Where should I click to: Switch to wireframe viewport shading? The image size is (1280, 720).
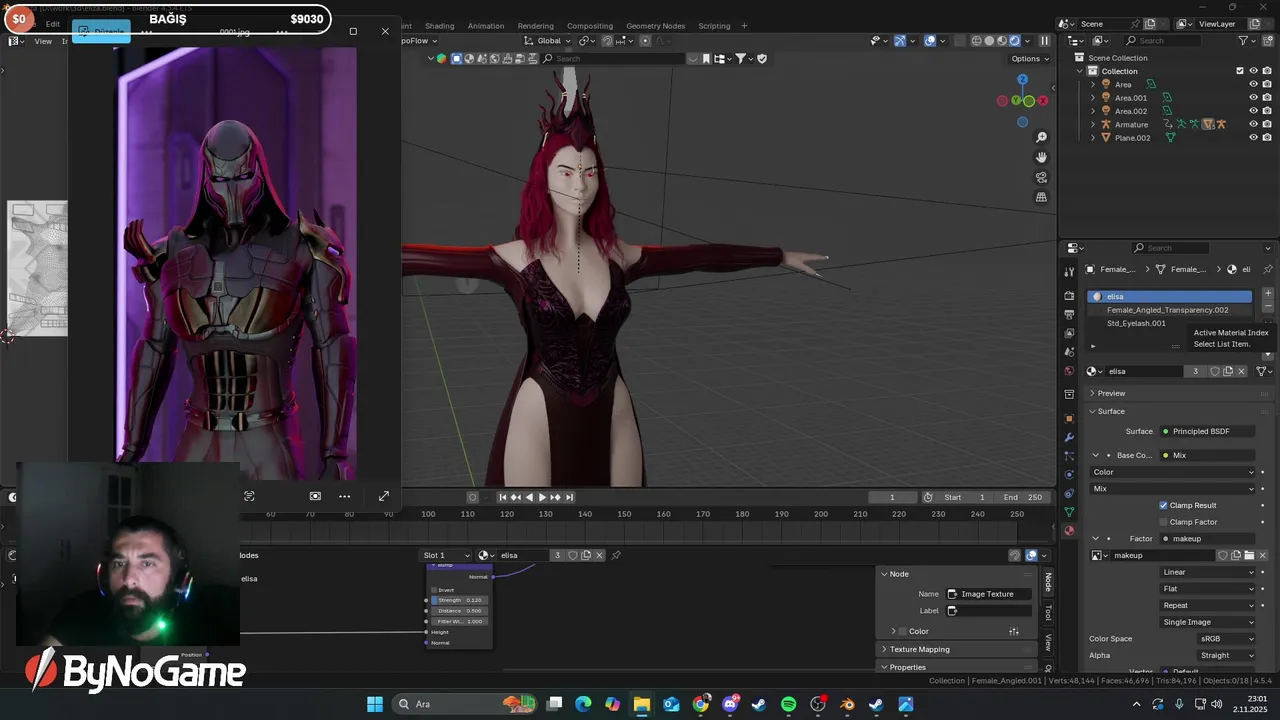pos(977,41)
